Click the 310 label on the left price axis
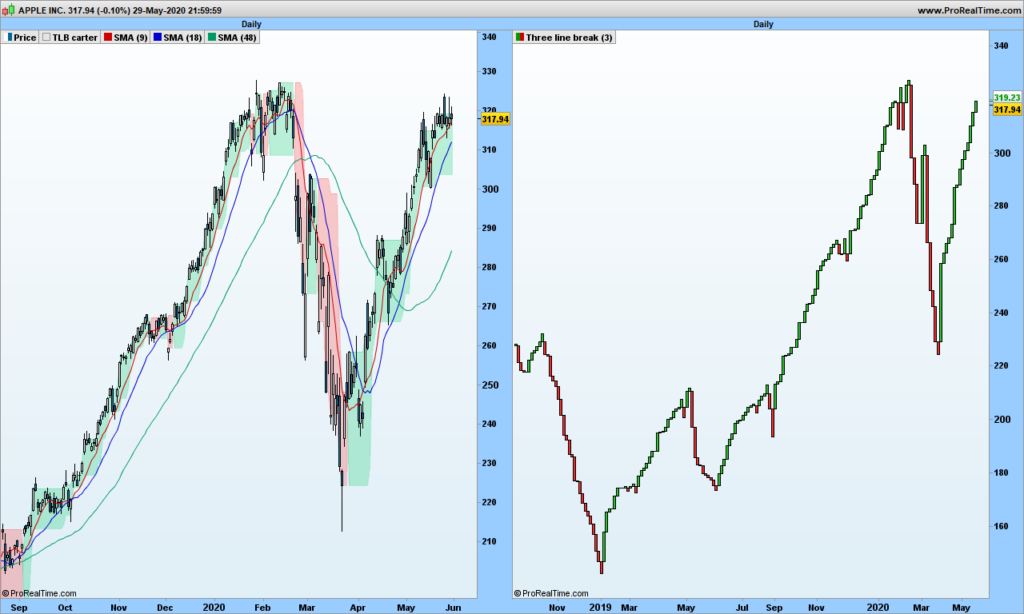Image resolution: width=1024 pixels, height=614 pixels. point(489,150)
